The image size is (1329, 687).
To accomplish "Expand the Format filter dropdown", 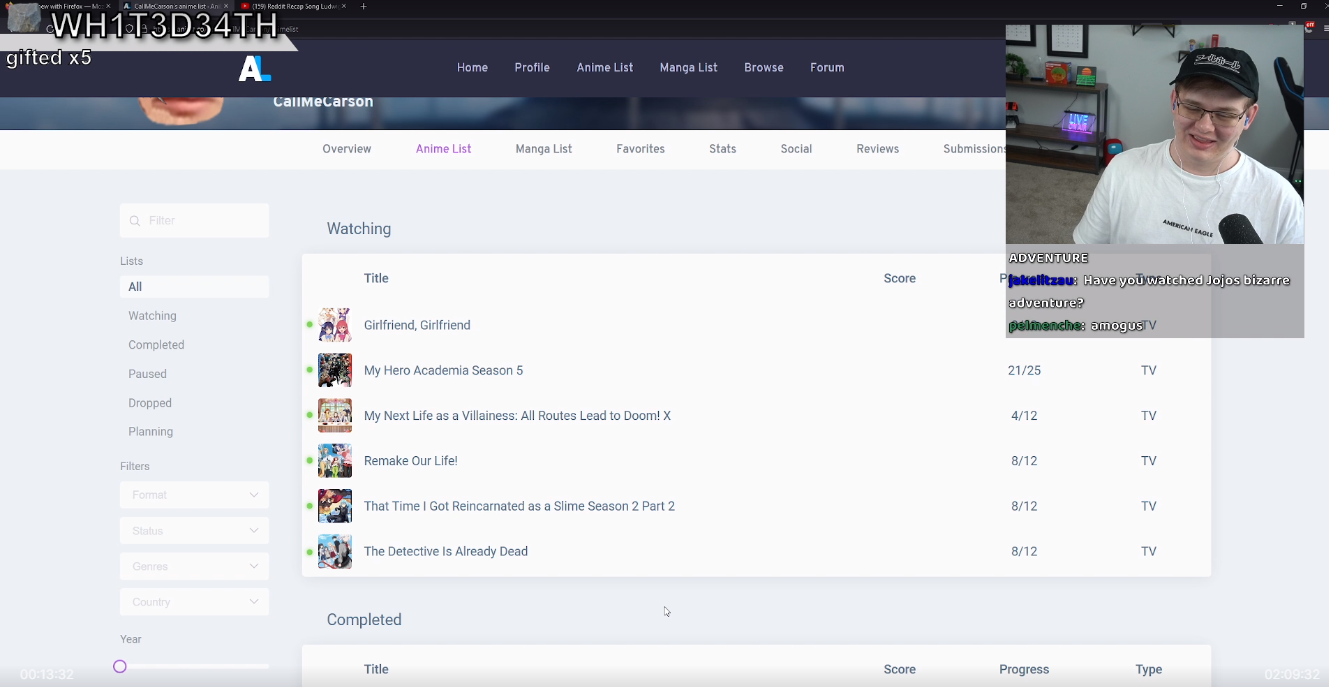I will pyautogui.click(x=194, y=495).
